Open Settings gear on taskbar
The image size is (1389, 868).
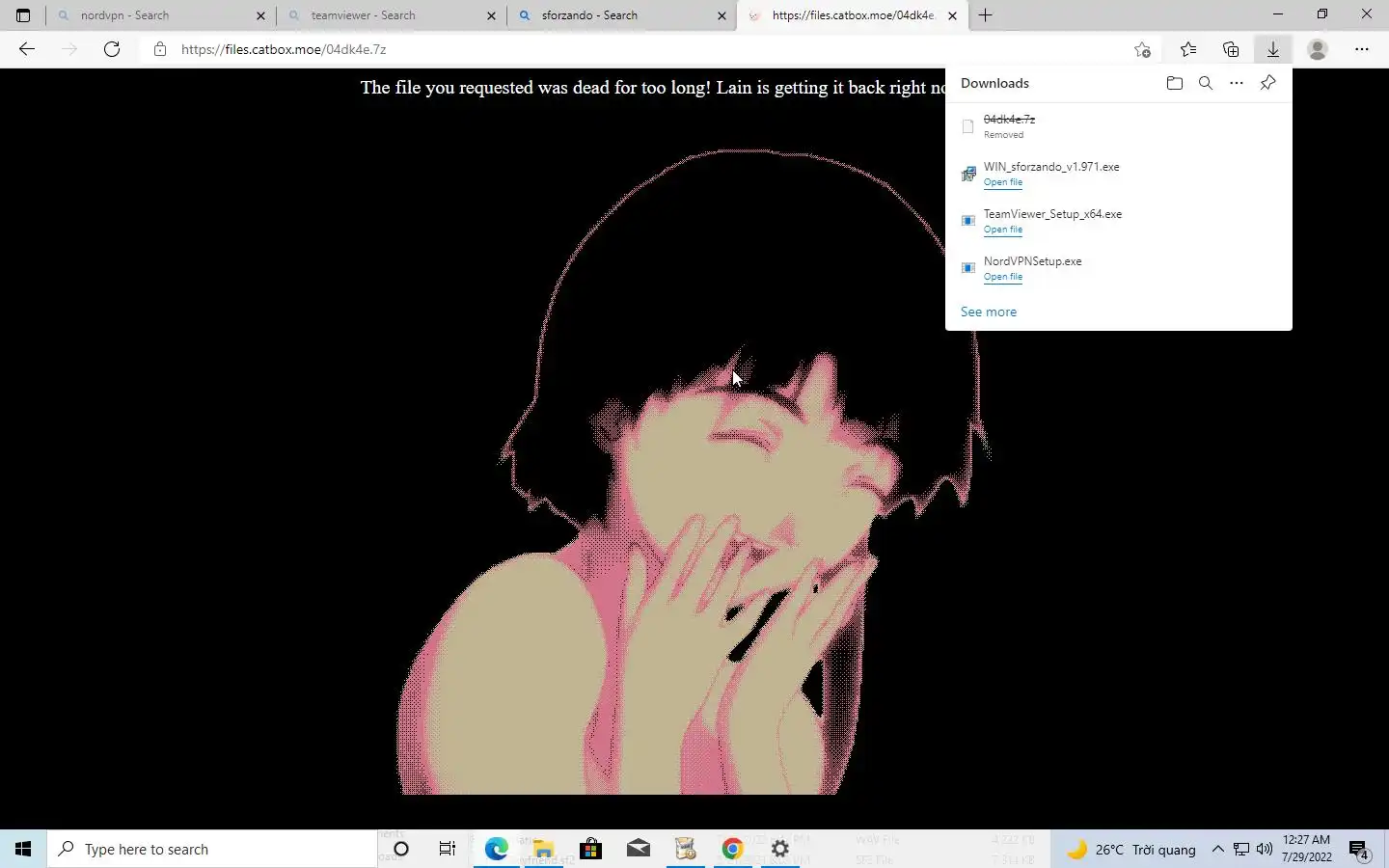[x=779, y=849]
